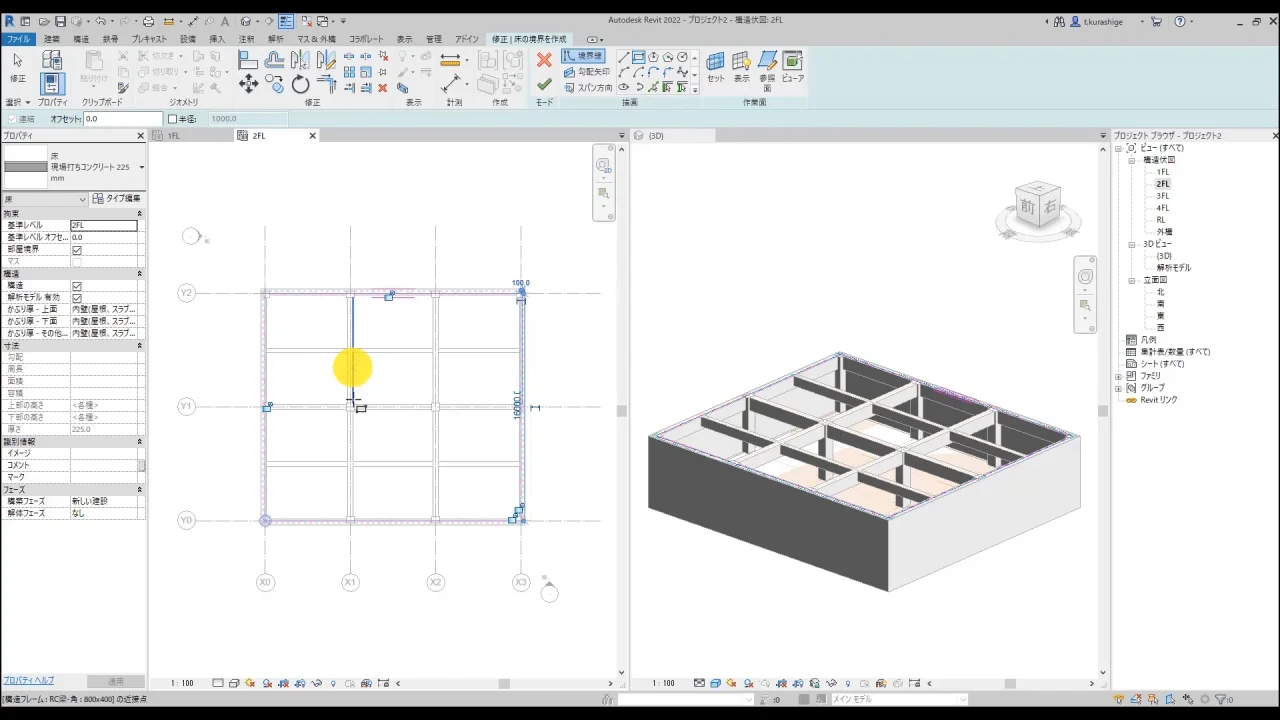Toggle the 解析モデル 有効 checkbox
Screen dimensions: 1280x720
77,298
